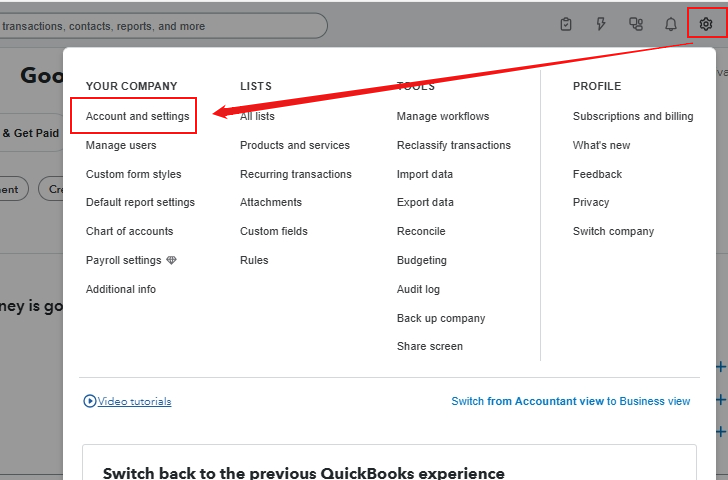Screen dimensions: 728x480
Task: Open the Audit log
Action: pos(418,289)
